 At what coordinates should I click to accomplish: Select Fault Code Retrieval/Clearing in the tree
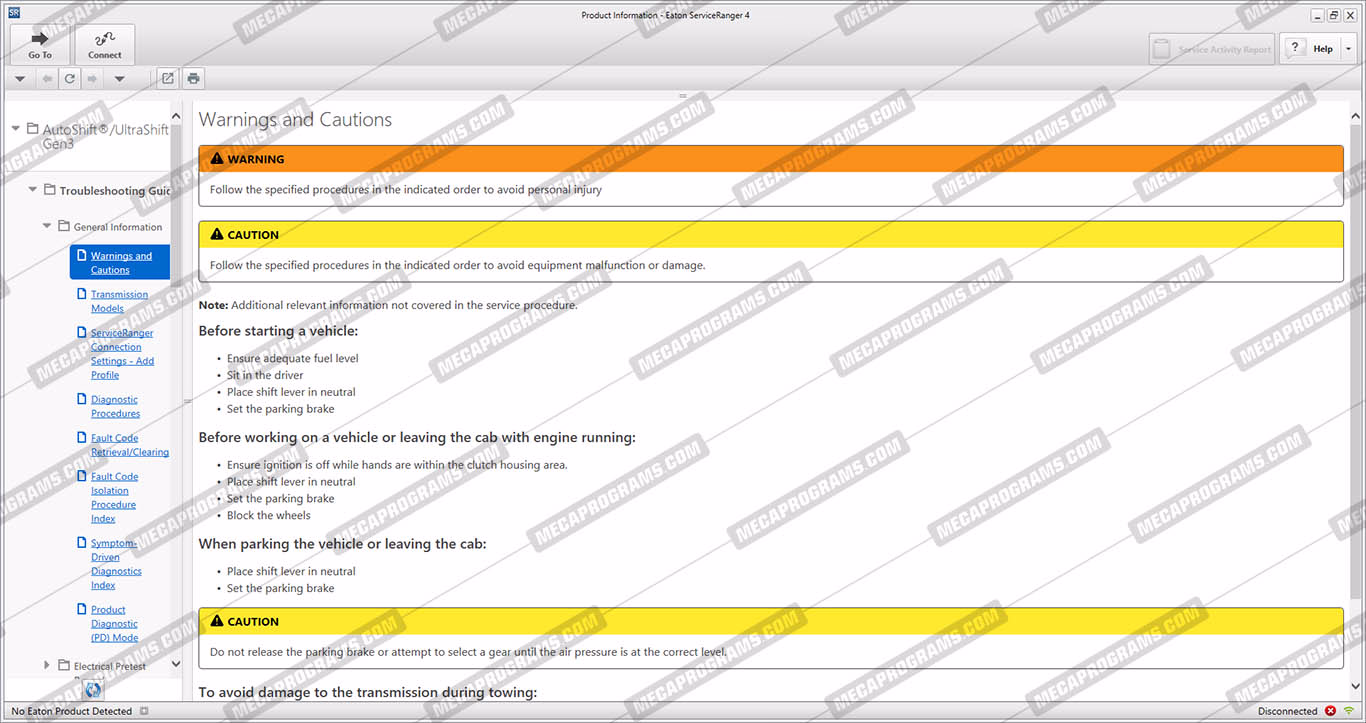tap(129, 445)
